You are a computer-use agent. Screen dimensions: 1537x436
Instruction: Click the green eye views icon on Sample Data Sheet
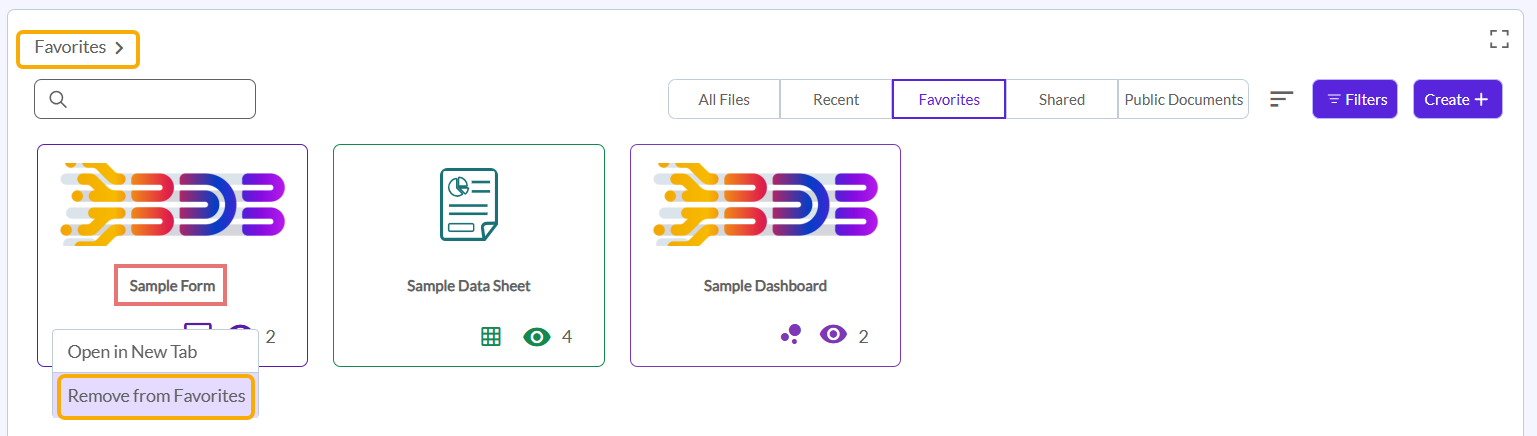pos(537,337)
